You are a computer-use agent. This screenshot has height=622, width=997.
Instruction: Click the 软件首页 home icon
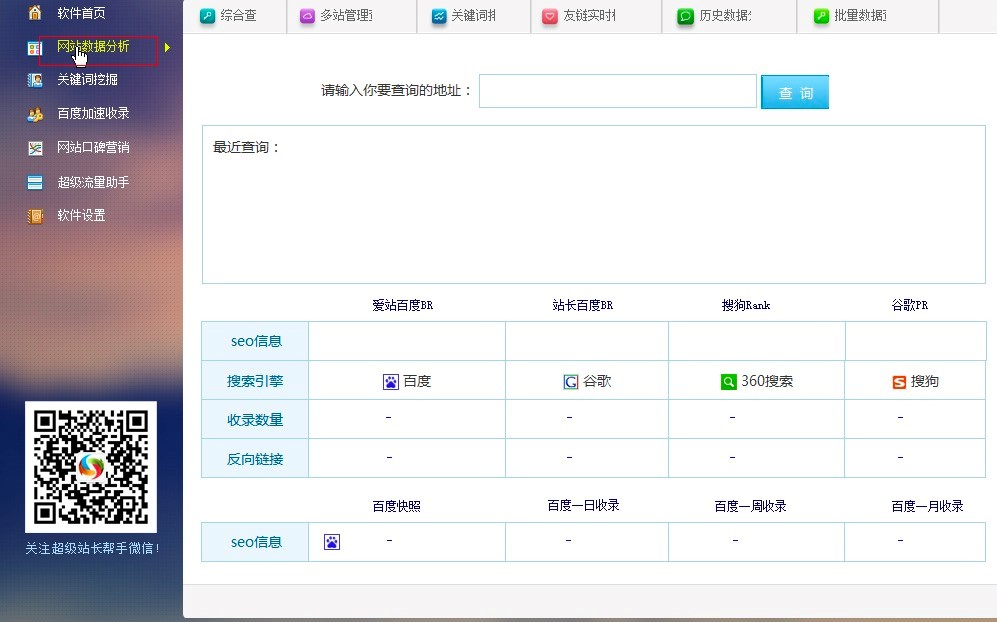click(x=35, y=13)
